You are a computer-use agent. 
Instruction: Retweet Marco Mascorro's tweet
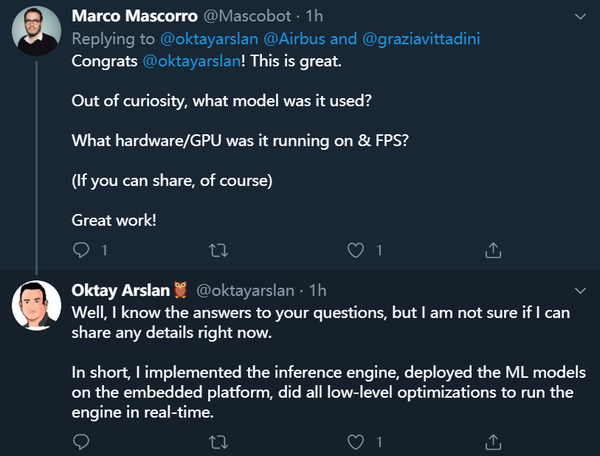point(218,251)
